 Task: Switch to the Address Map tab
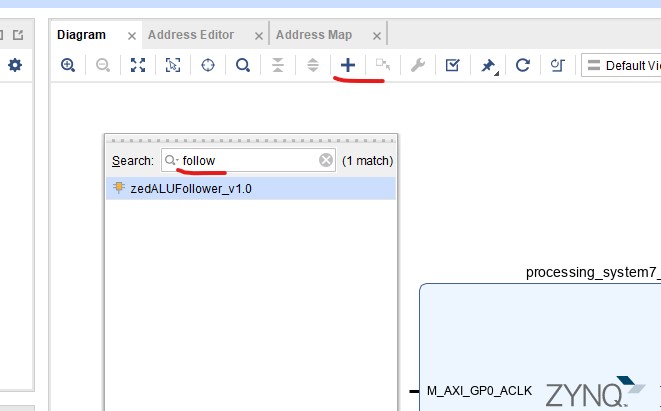(x=314, y=35)
